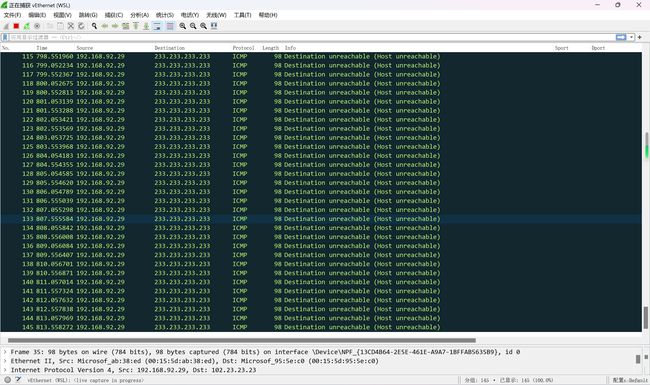Select packet number 145 row
650x385 pixels.
point(321,327)
